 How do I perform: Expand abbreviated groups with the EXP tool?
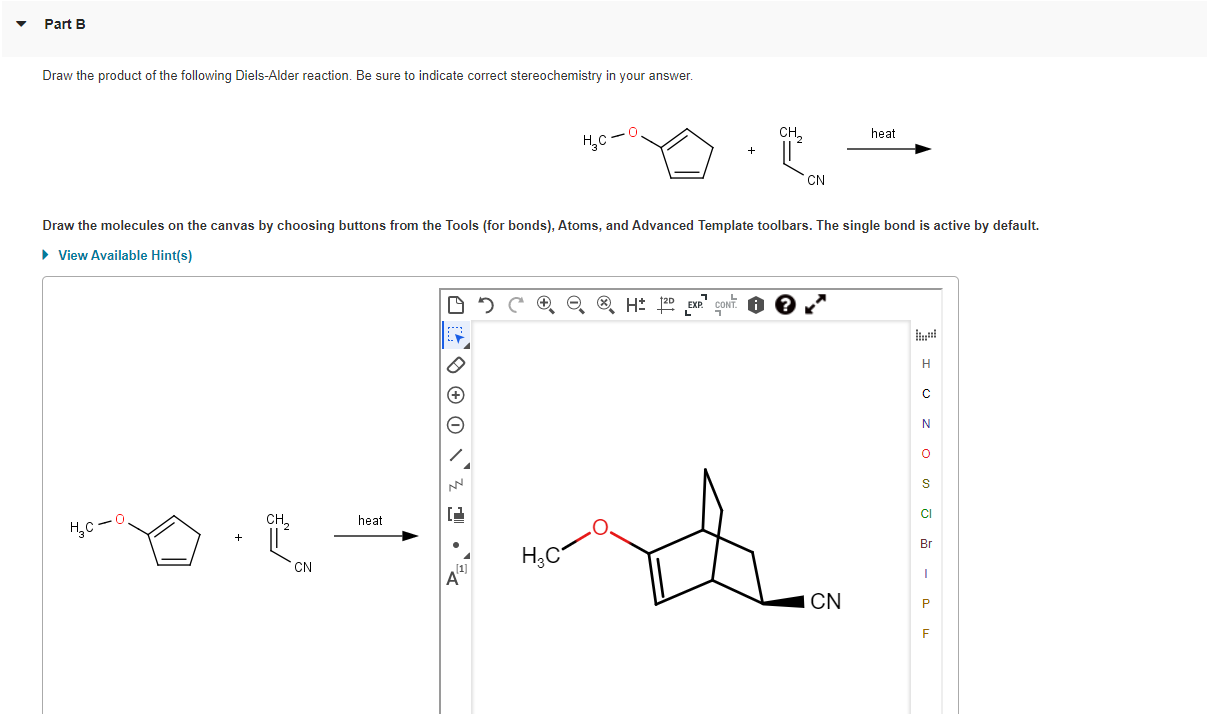(694, 305)
